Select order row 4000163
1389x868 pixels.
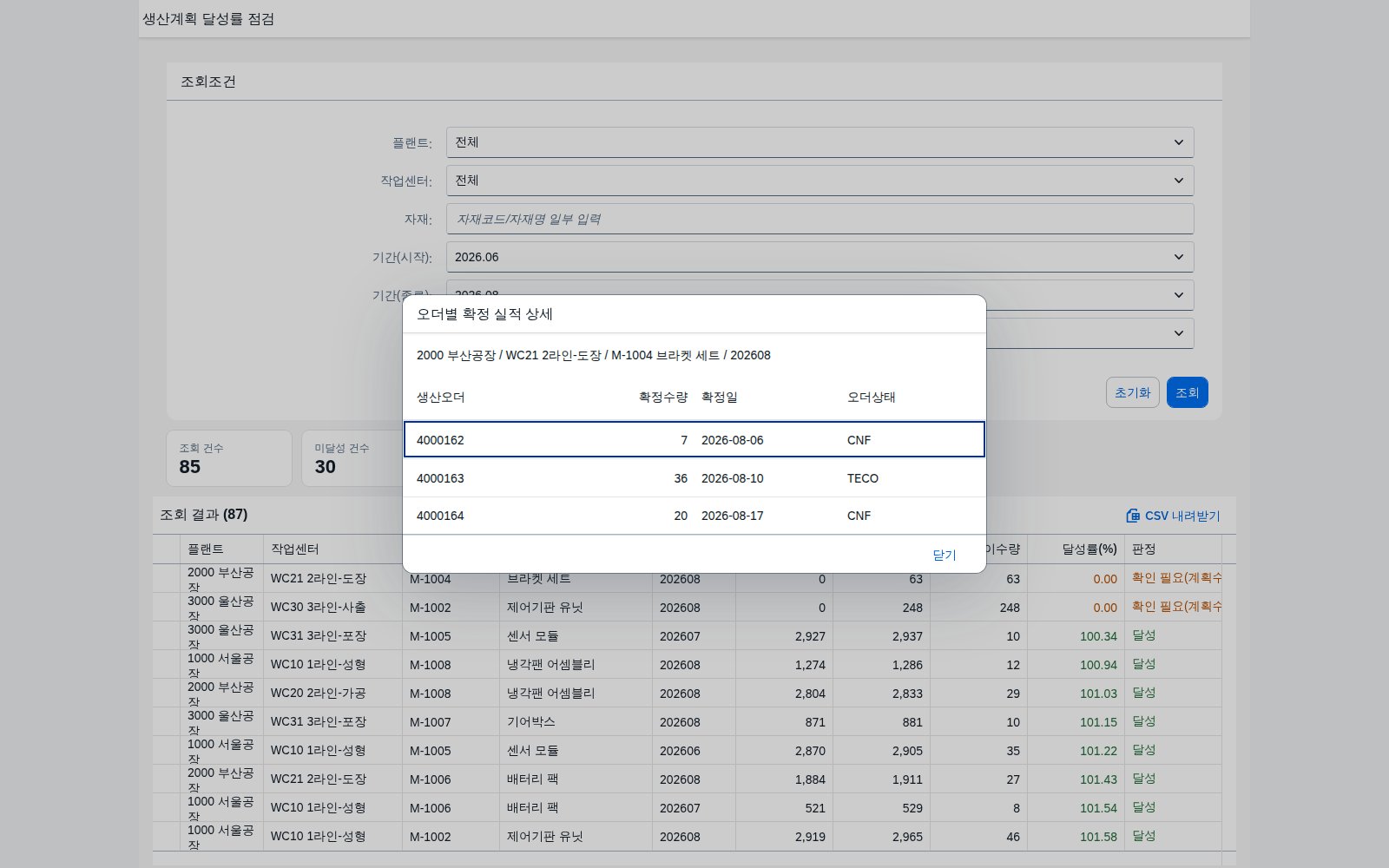[x=694, y=478]
